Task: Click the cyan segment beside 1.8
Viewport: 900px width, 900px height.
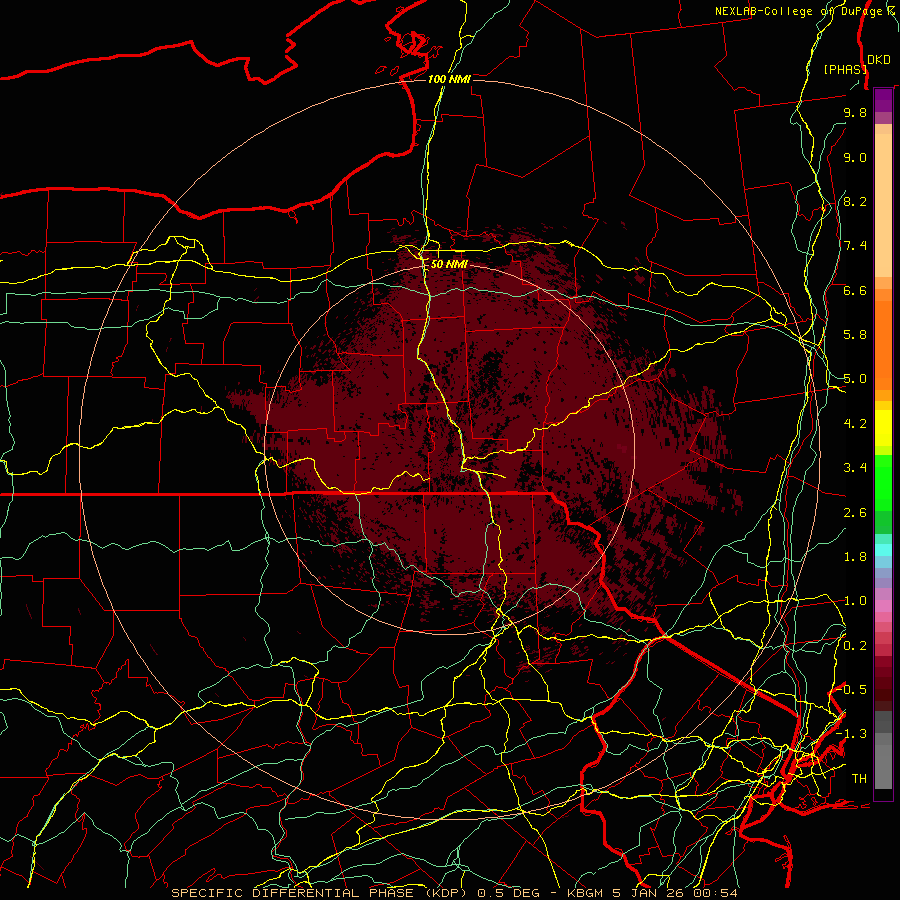Action: 883,550
